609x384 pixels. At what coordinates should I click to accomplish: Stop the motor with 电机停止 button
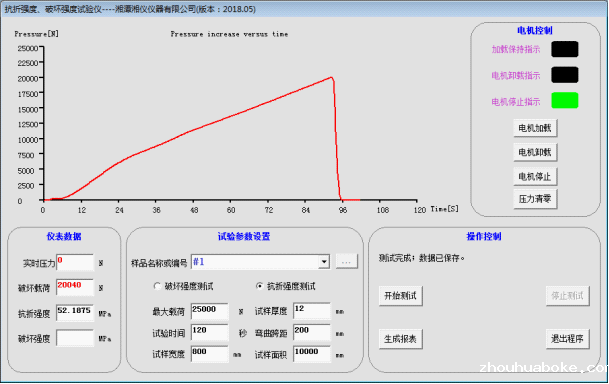(535, 176)
